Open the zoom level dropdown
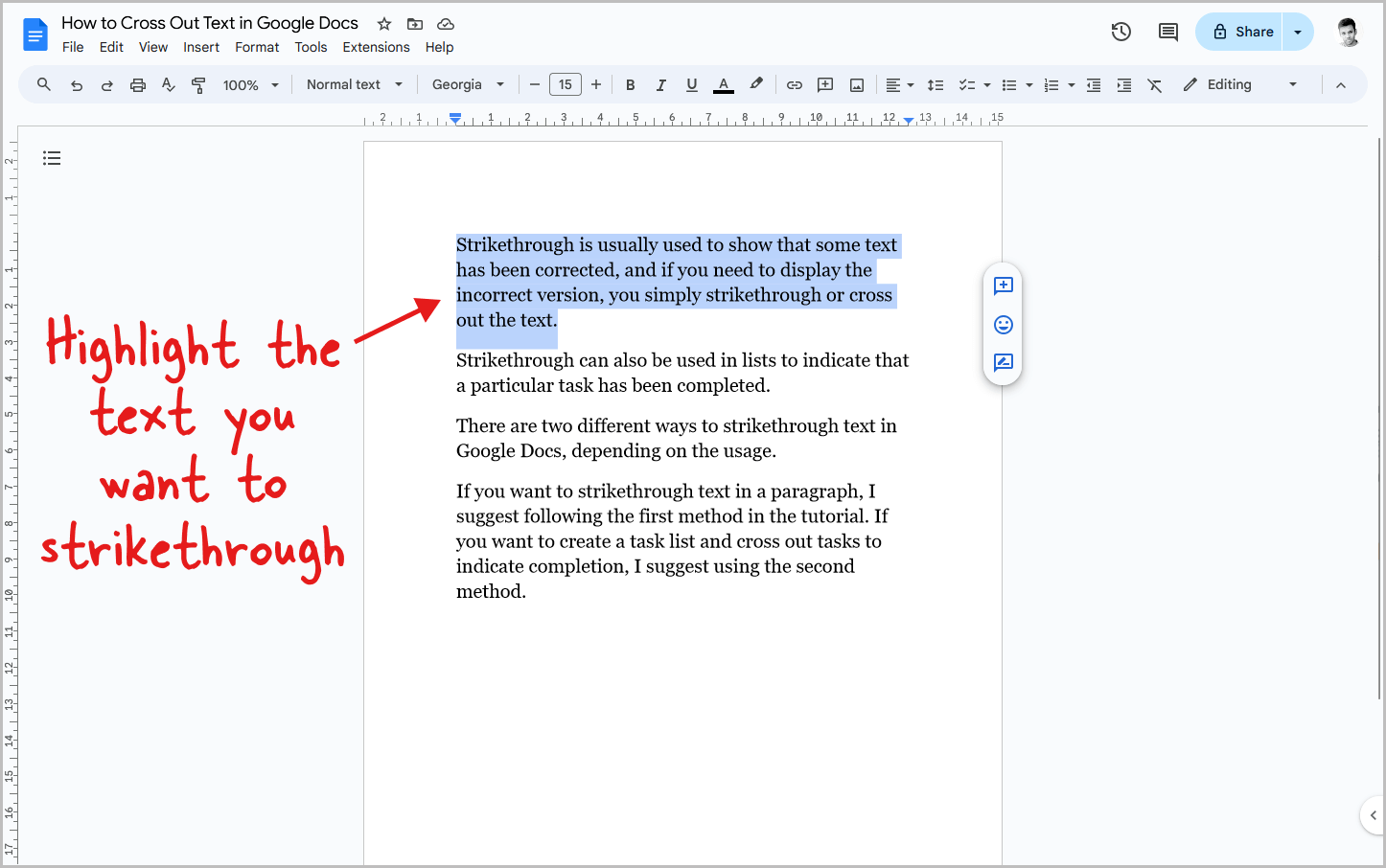The width and height of the screenshot is (1386, 868). pos(251,85)
